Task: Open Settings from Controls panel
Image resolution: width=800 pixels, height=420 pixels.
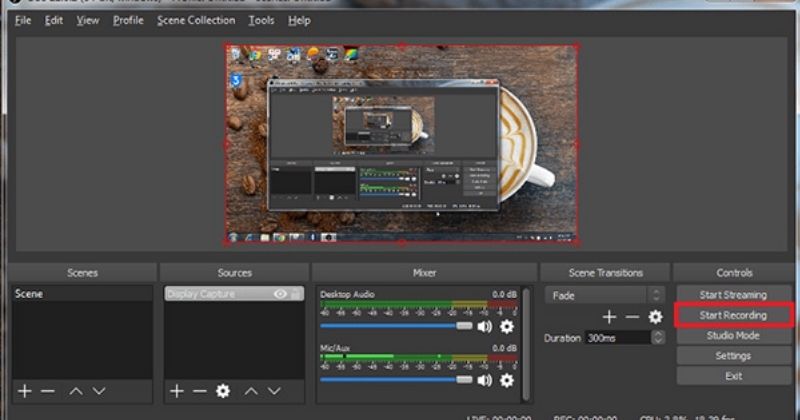Action: coord(733,356)
